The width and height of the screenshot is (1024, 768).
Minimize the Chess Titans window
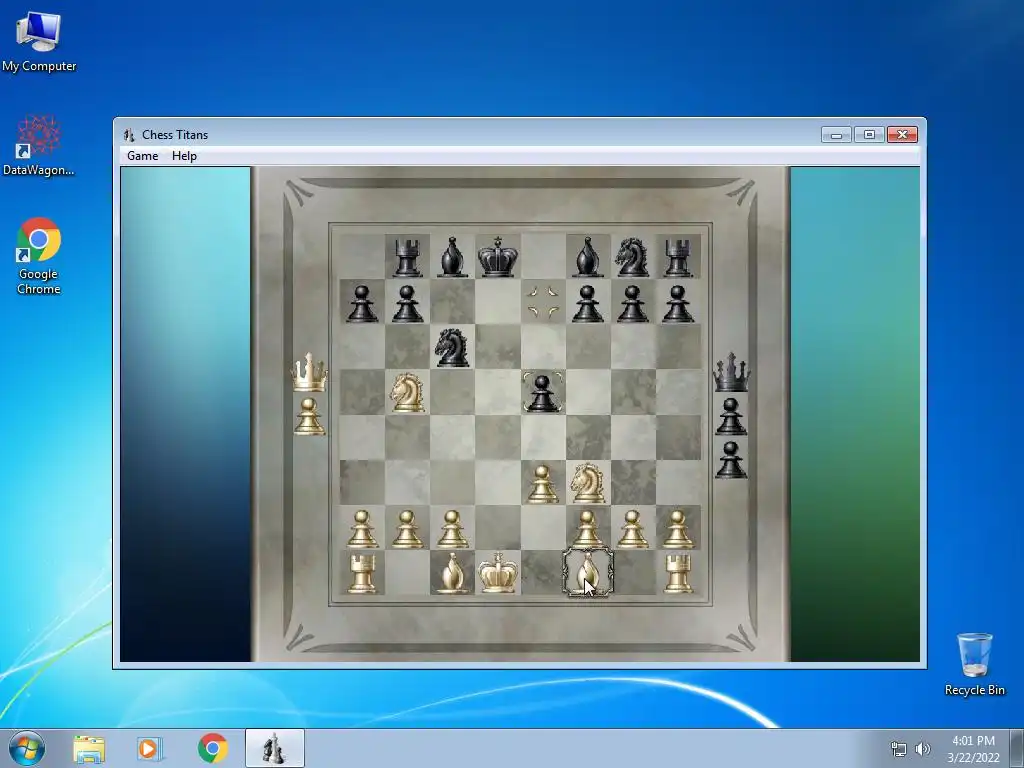(x=837, y=135)
